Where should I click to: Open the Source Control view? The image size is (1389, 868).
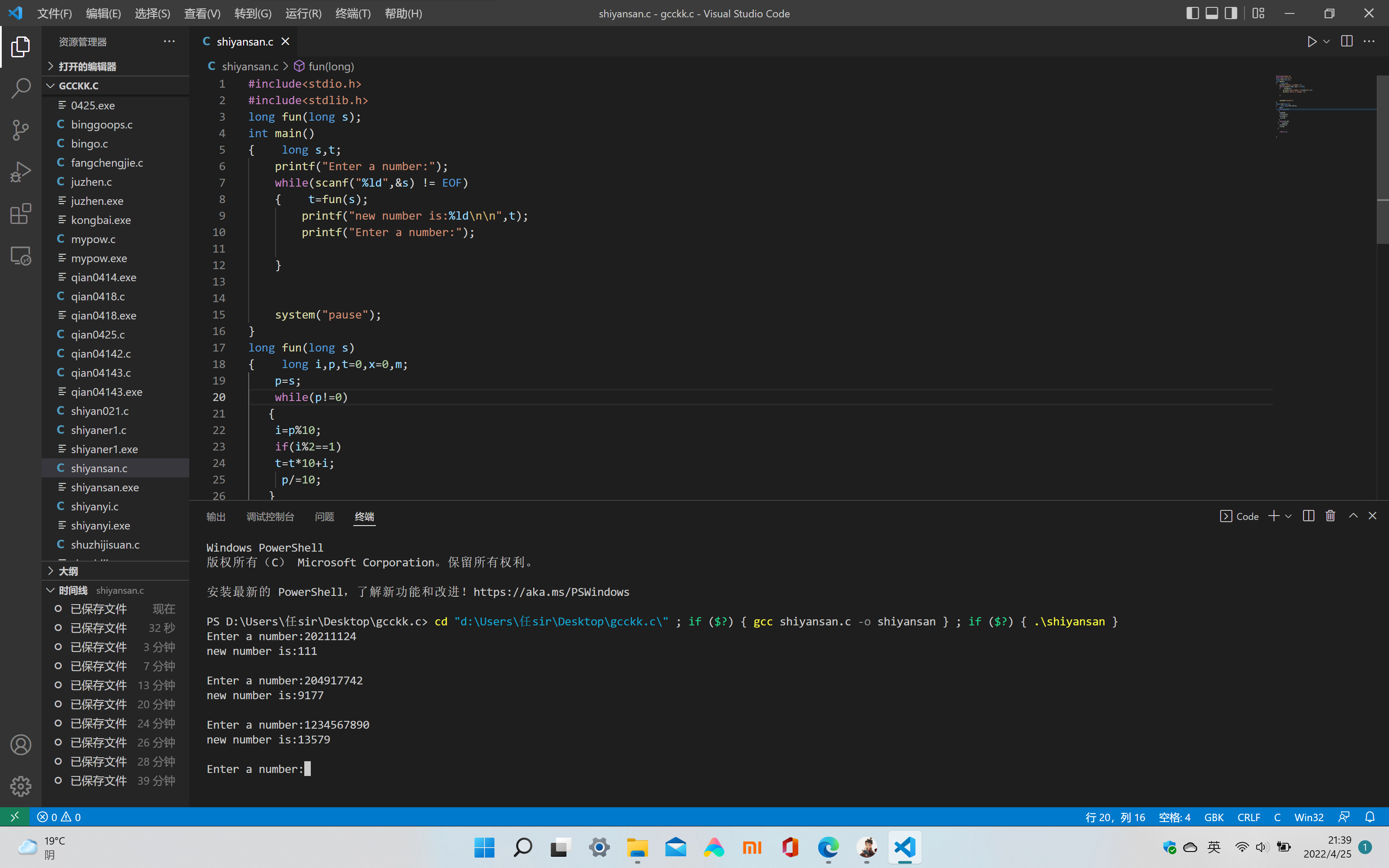pos(21,130)
